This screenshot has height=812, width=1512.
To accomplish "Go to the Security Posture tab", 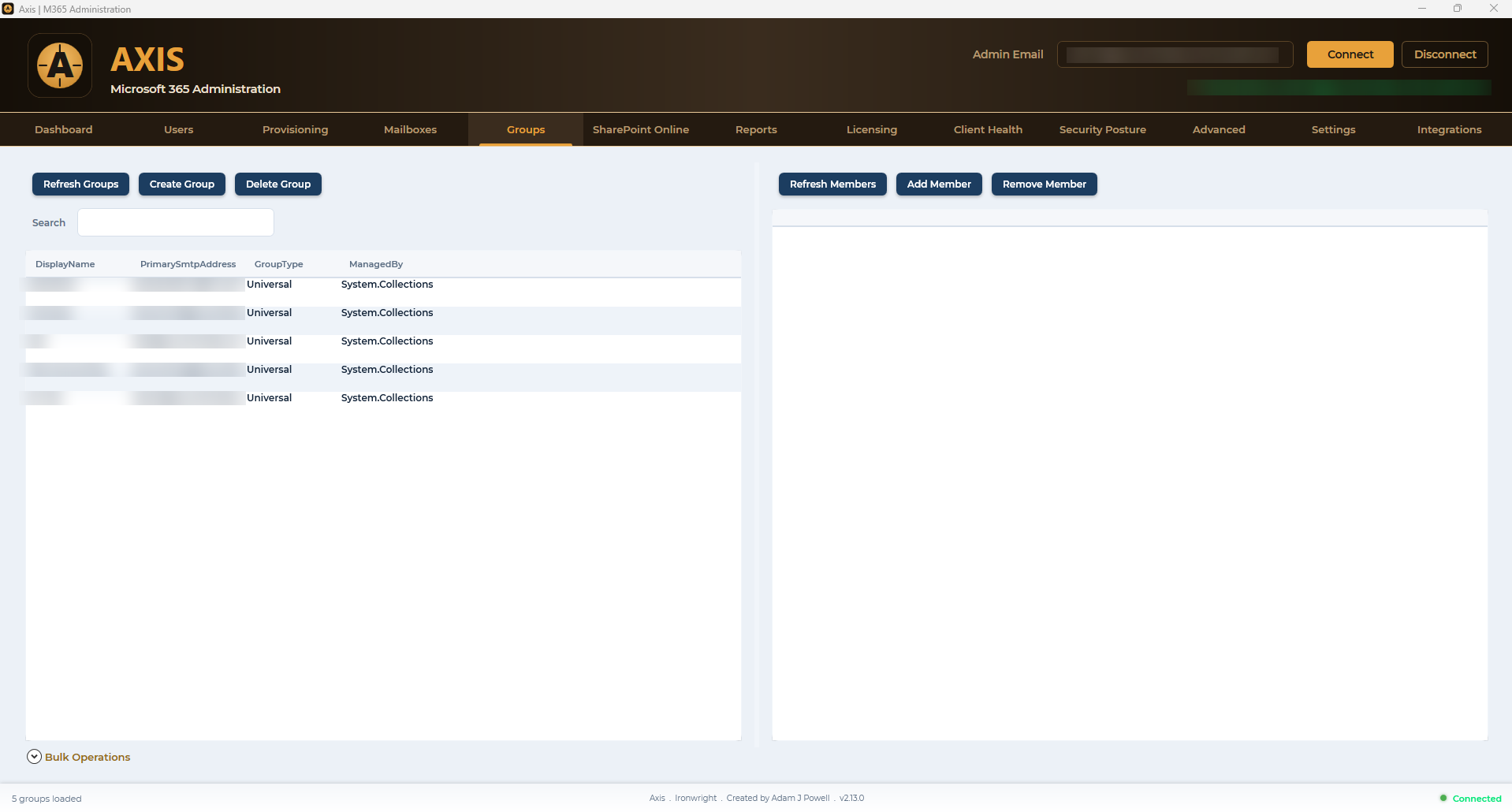I will pos(1103,129).
